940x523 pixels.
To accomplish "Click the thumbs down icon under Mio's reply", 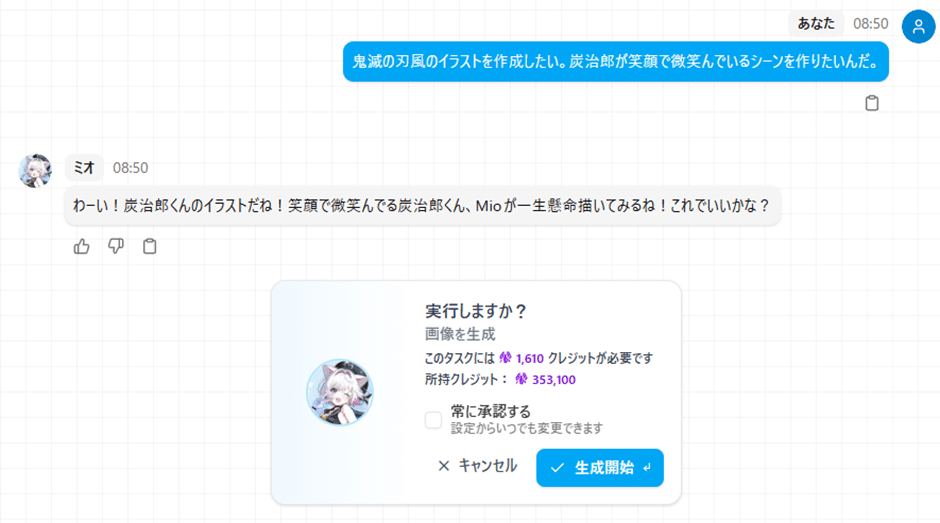I will point(116,246).
